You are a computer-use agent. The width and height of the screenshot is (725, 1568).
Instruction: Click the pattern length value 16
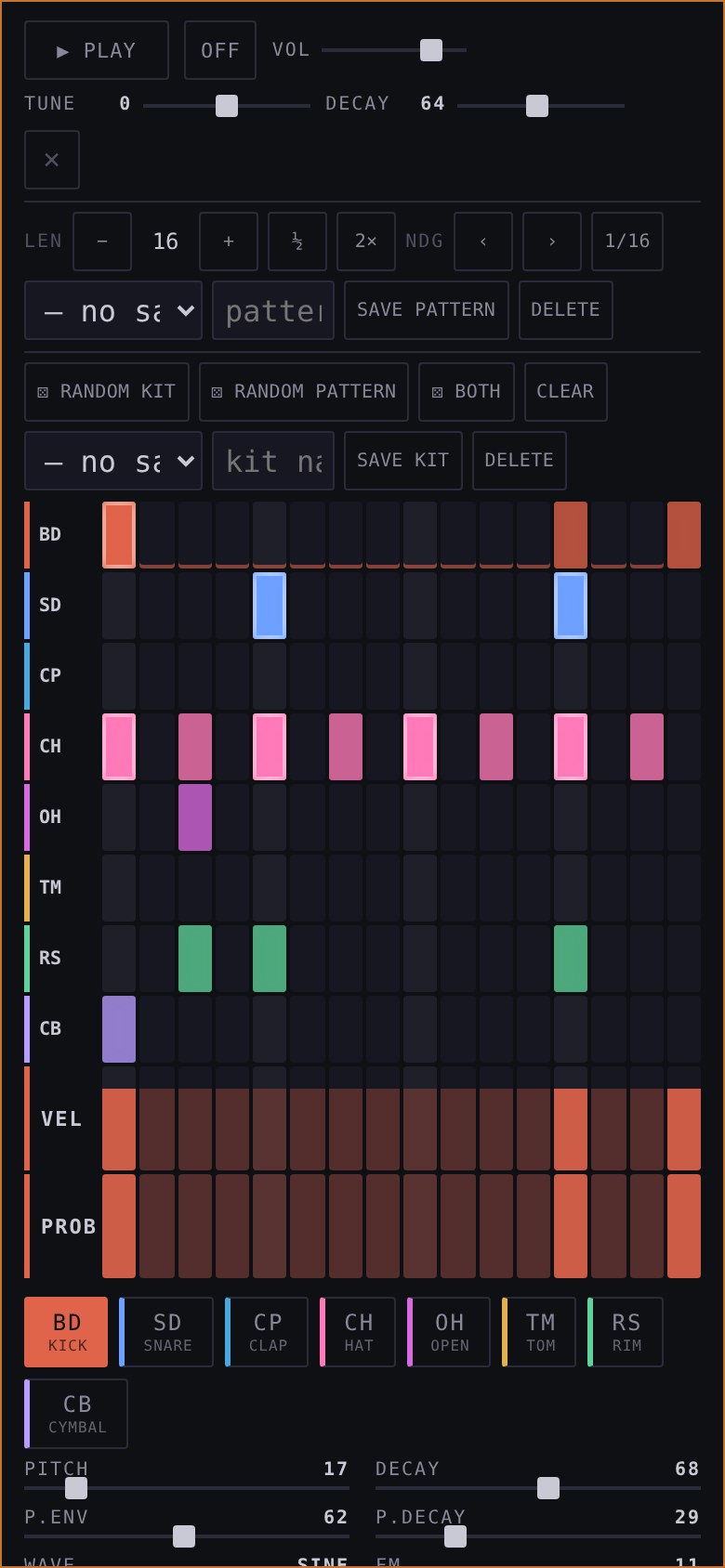point(165,242)
